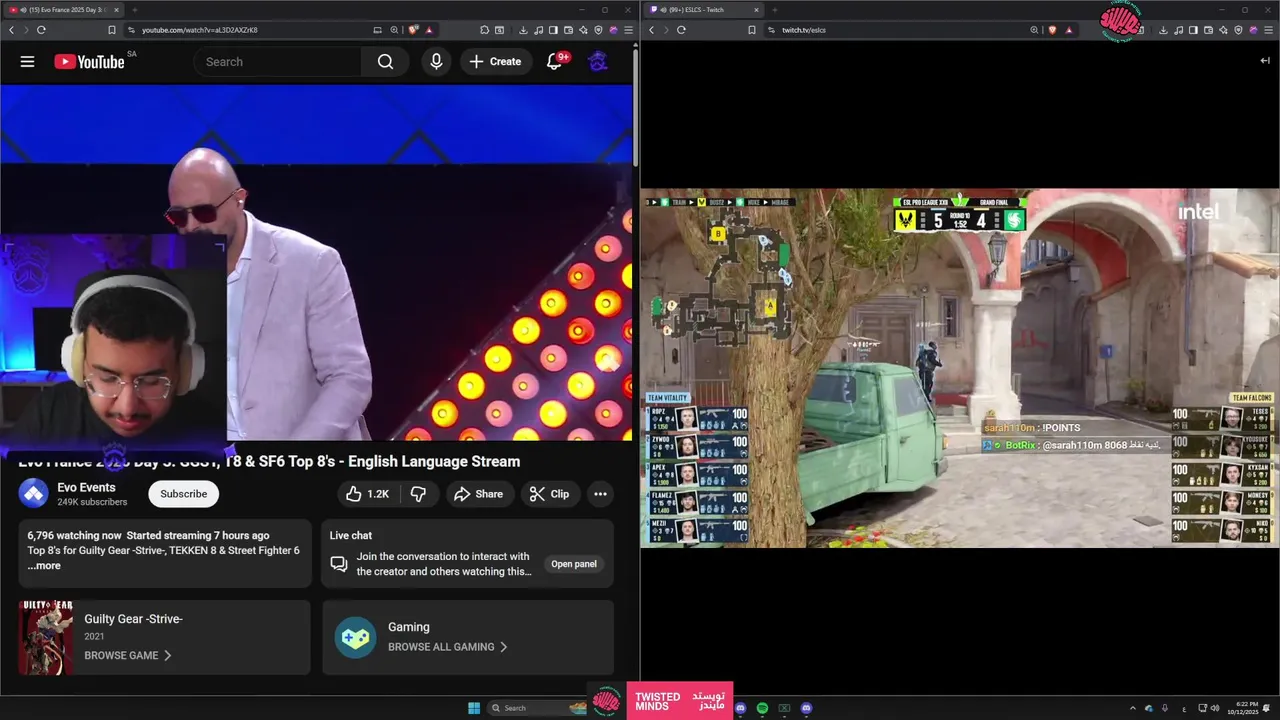Viewport: 1280px width, 720px height.
Task: Open YouTube notifications bell
Action: (554, 62)
